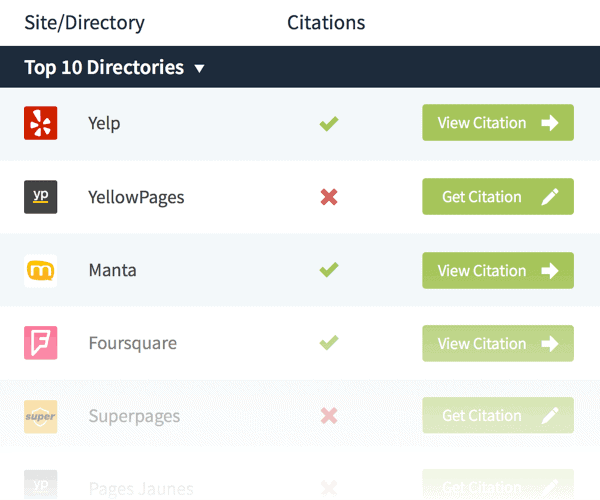This screenshot has height=500, width=600.
Task: Select the Yelp directory name
Action: [104, 124]
